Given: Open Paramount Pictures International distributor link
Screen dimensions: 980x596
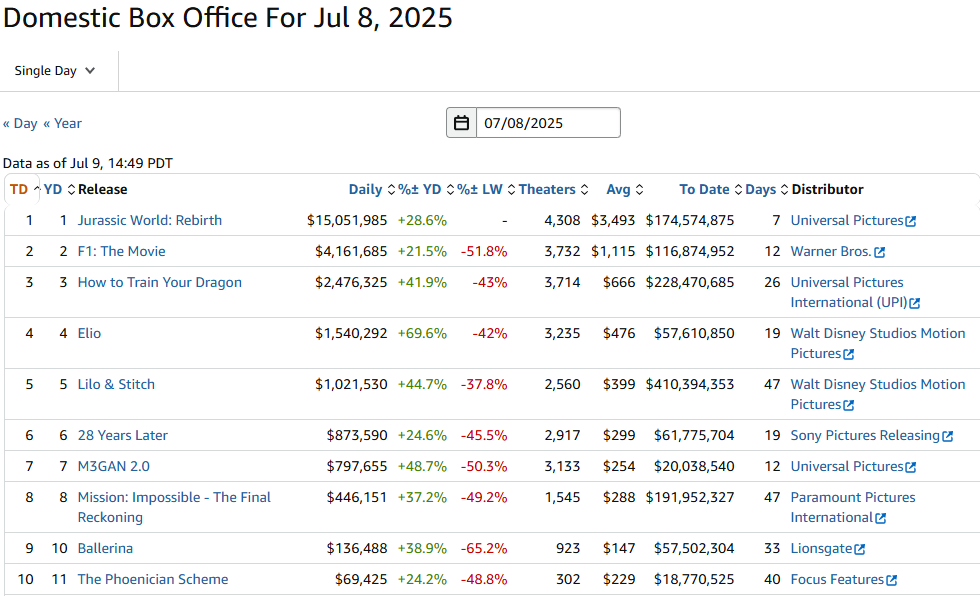Looking at the screenshot, I should [x=852, y=507].
